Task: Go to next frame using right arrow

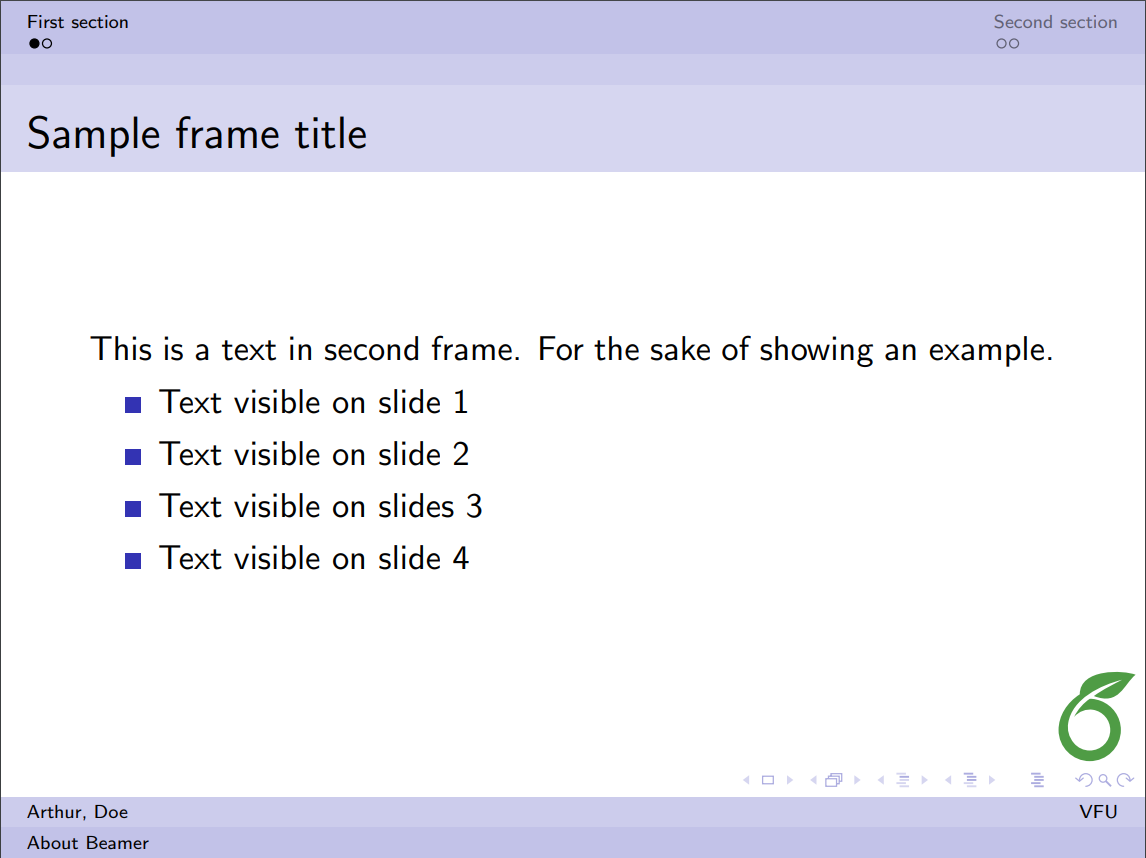Action: tap(857, 780)
